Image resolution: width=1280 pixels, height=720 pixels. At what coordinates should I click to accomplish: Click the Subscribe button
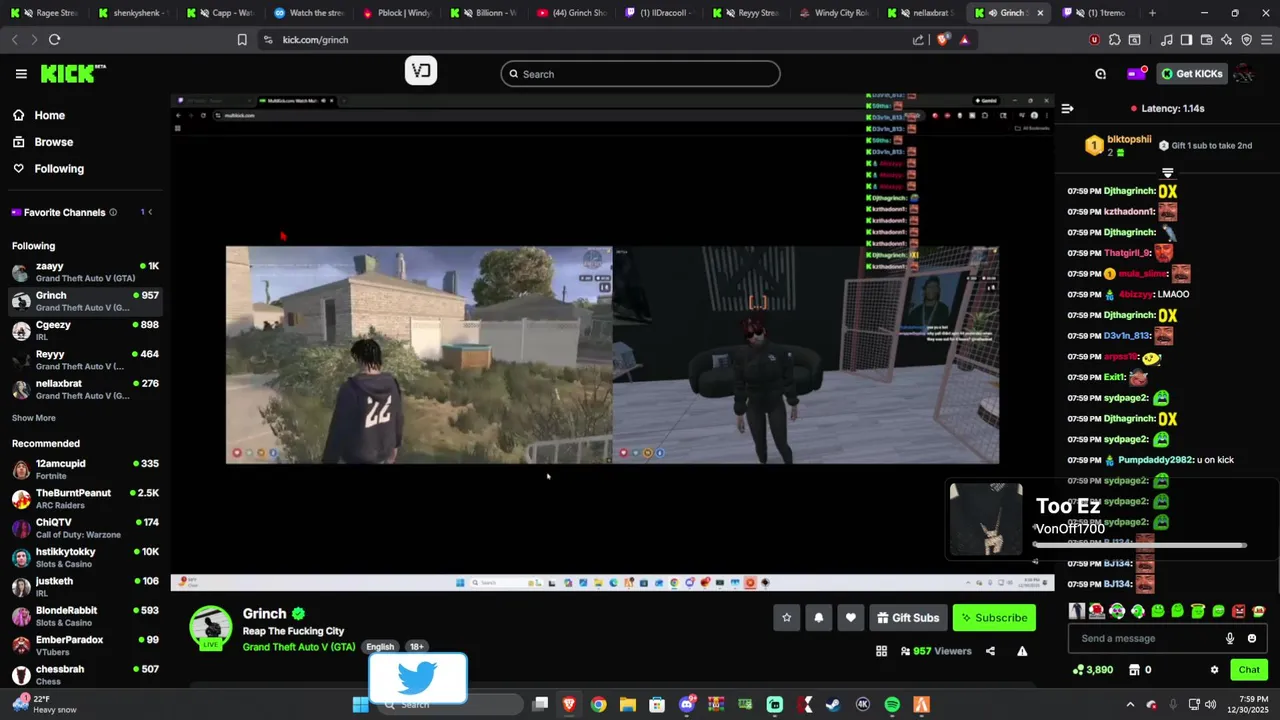click(x=994, y=618)
